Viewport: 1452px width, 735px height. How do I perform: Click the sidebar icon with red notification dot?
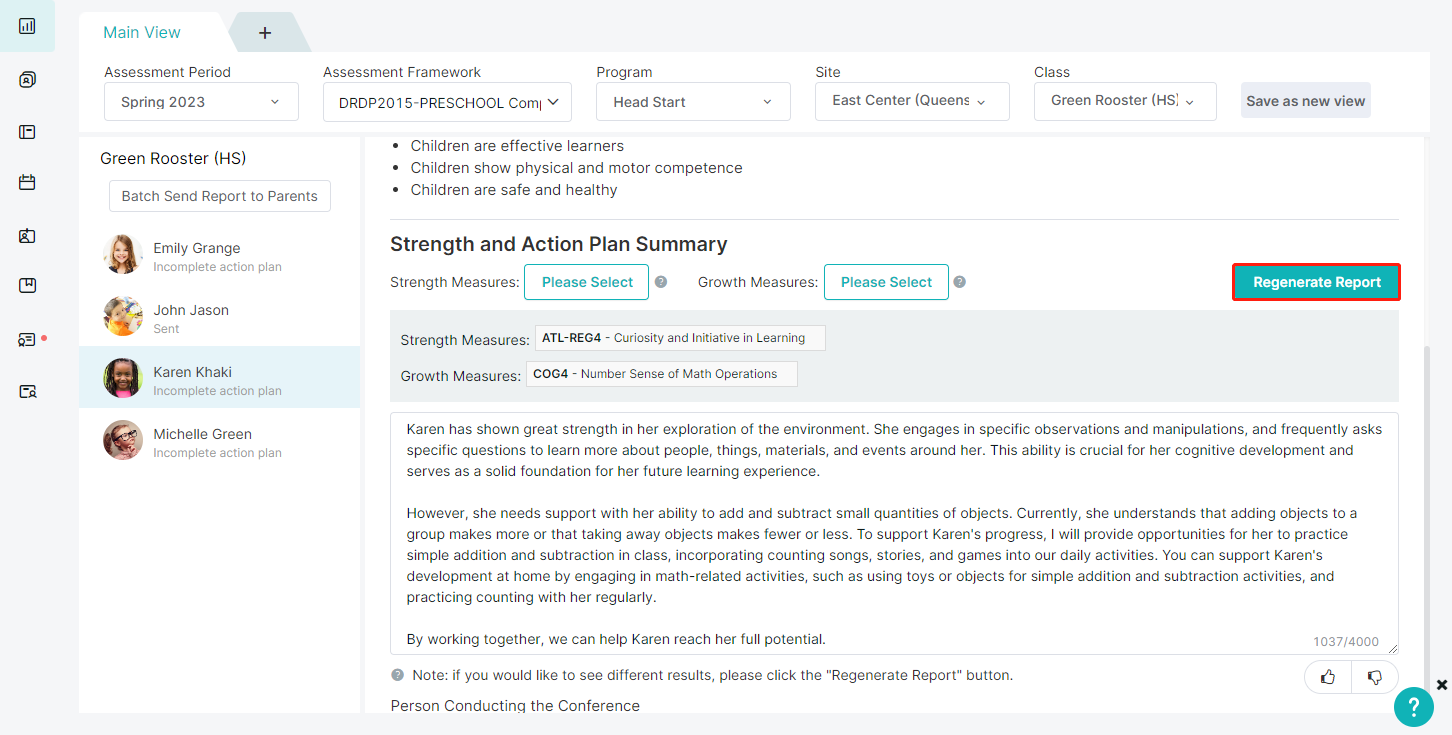tap(27, 339)
